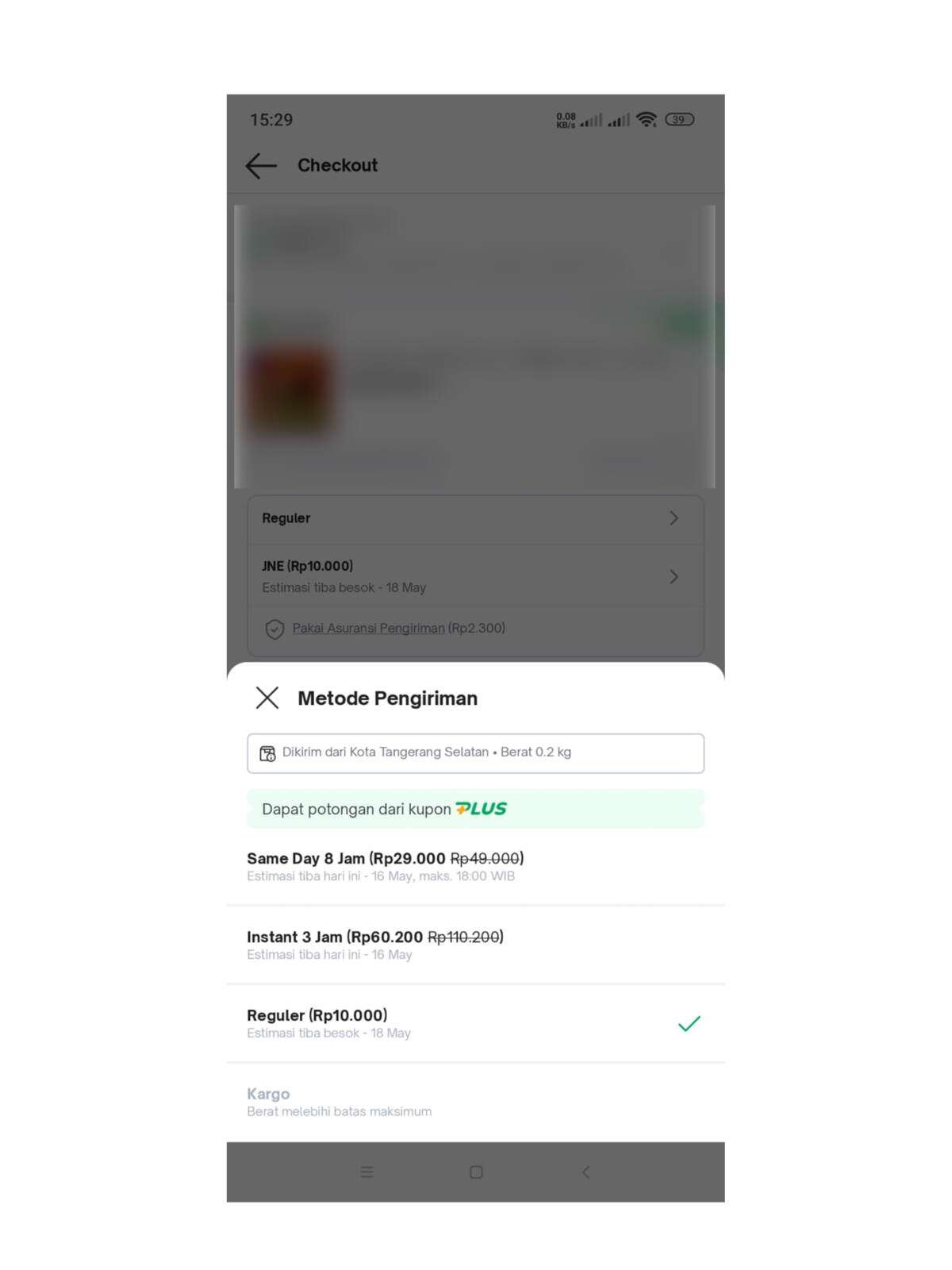Tap the Android back navigation chevron

585,1172
